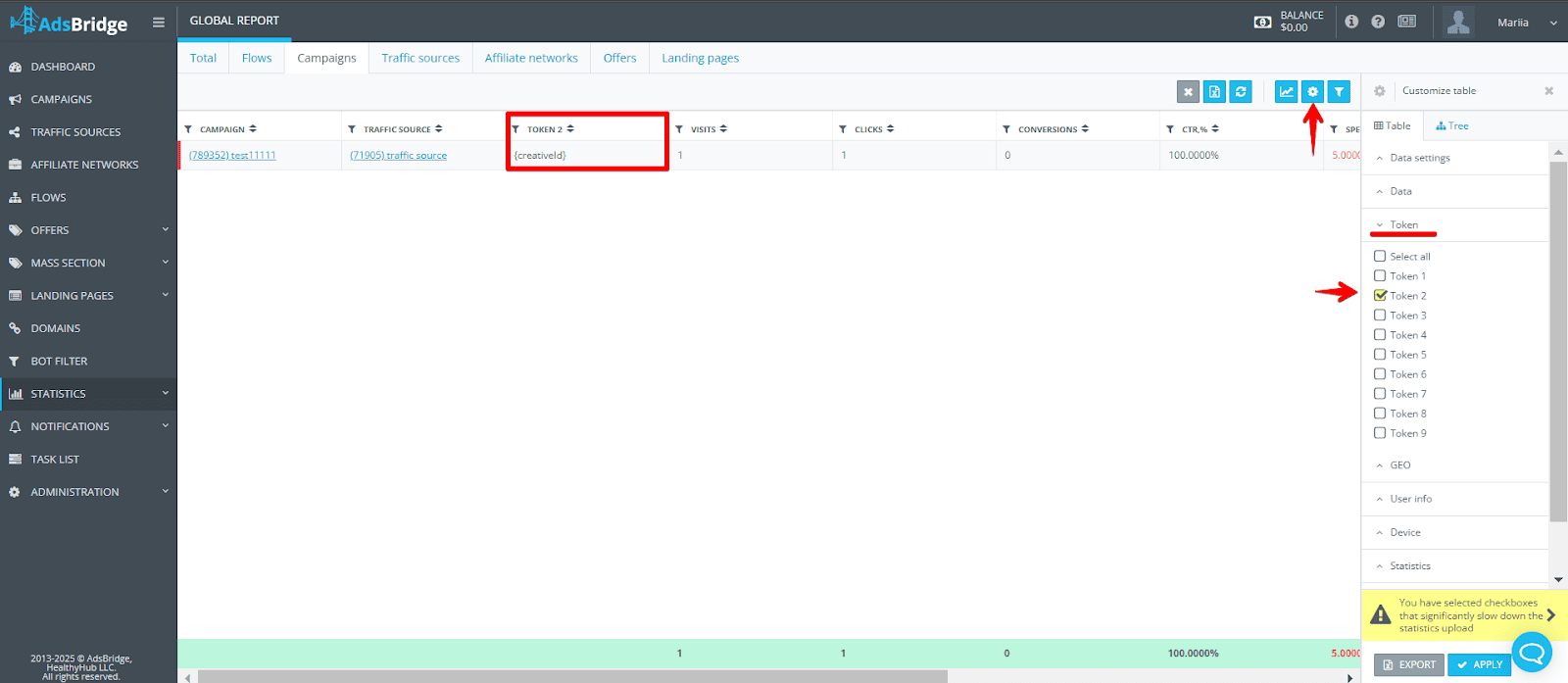
Task: Open the balance wallet icon
Action: point(1263,22)
